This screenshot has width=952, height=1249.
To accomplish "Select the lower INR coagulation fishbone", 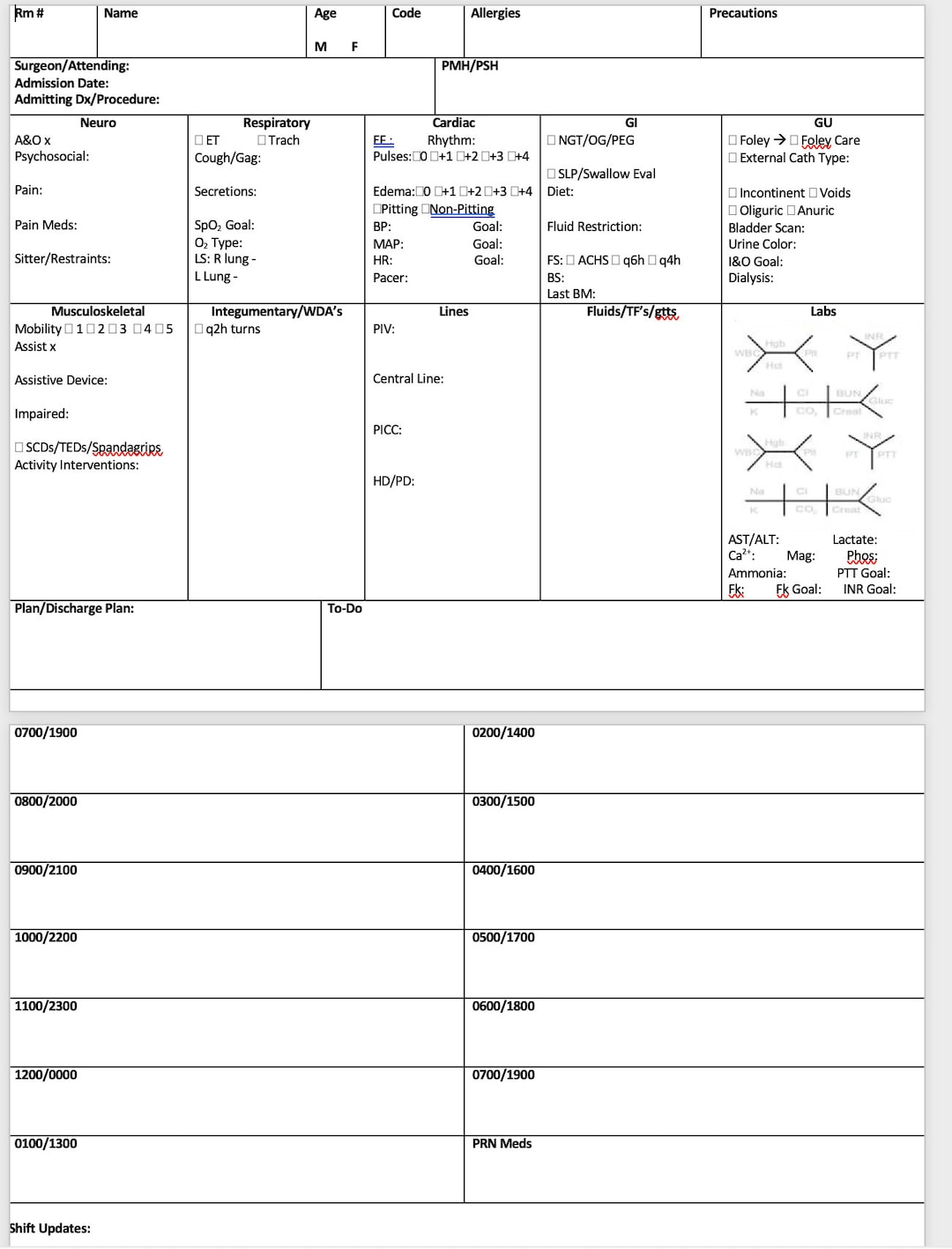I will click(x=870, y=450).
